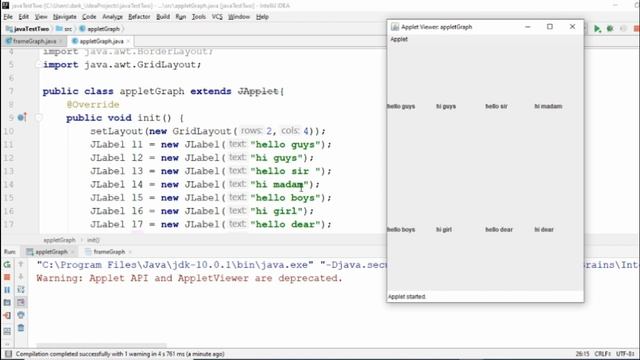Pause output using the blue pause icon
Image resolution: width=640 pixels, height=360 pixels.
pyautogui.click(x=7, y=290)
